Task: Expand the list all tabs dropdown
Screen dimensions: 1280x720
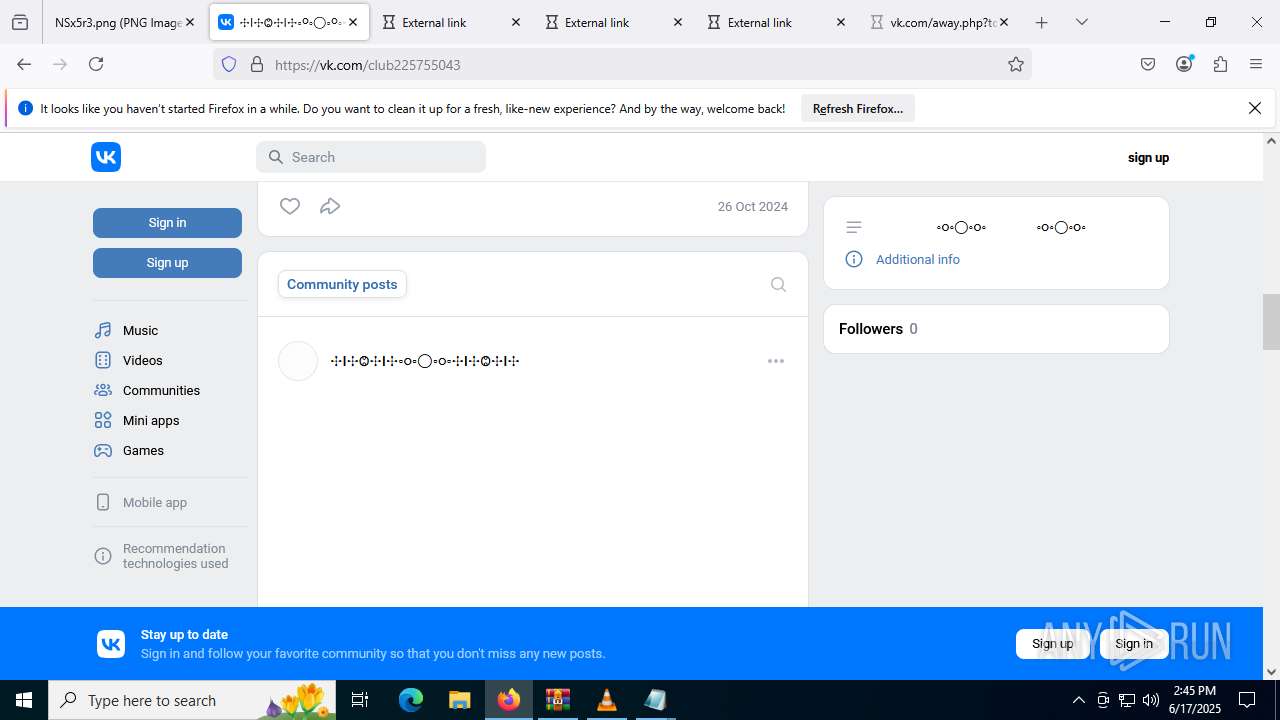Action: pos(1081,22)
